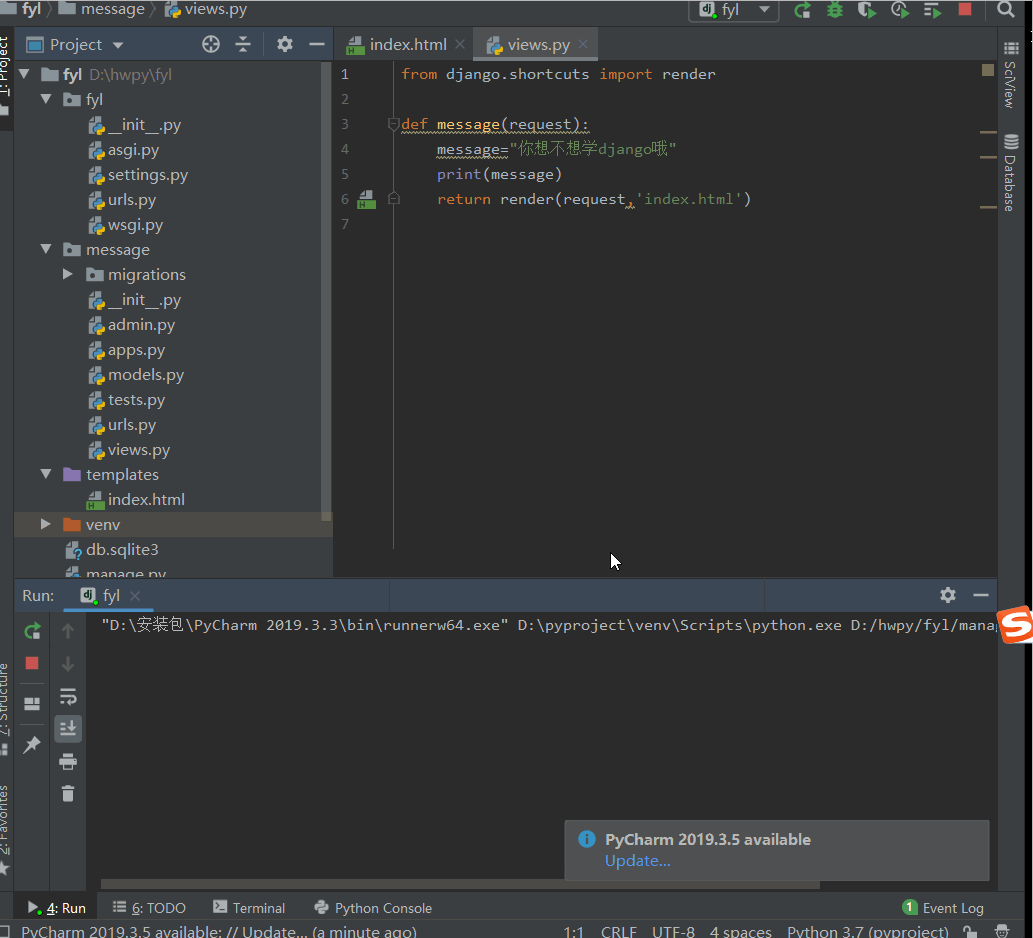The image size is (1033, 938).
Task: Toggle the Favorites tool window
Action: click(5, 829)
